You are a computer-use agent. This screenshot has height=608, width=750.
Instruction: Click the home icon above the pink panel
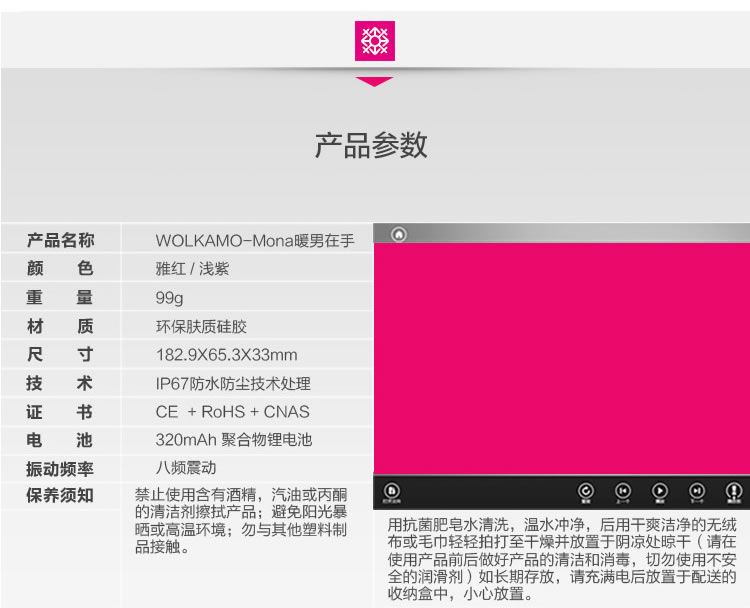click(398, 234)
